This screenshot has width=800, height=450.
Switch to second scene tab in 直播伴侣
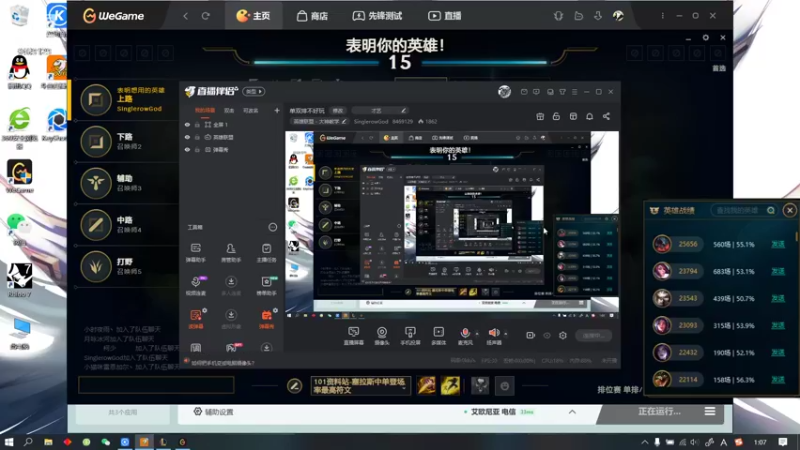tap(229, 110)
